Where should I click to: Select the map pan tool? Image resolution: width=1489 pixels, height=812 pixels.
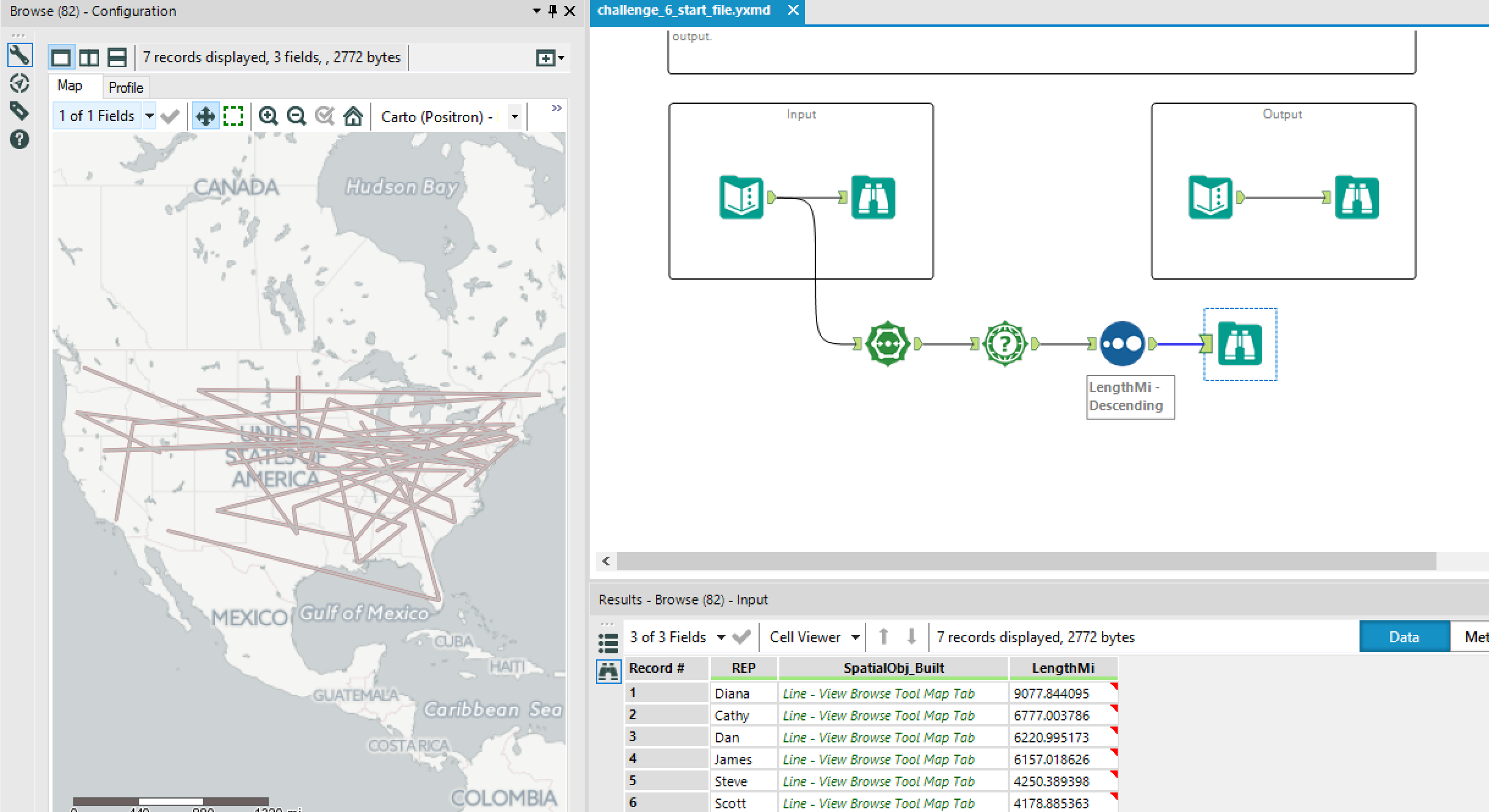point(206,115)
